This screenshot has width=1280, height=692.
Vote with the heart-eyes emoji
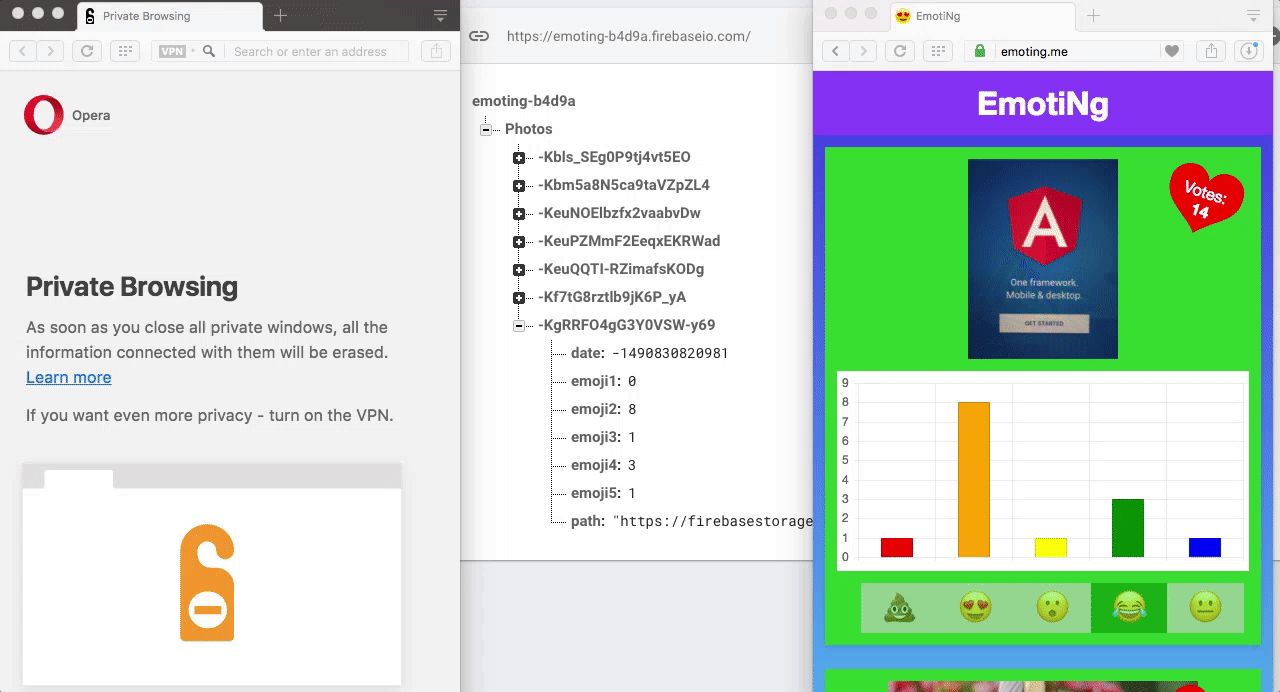pos(976,607)
